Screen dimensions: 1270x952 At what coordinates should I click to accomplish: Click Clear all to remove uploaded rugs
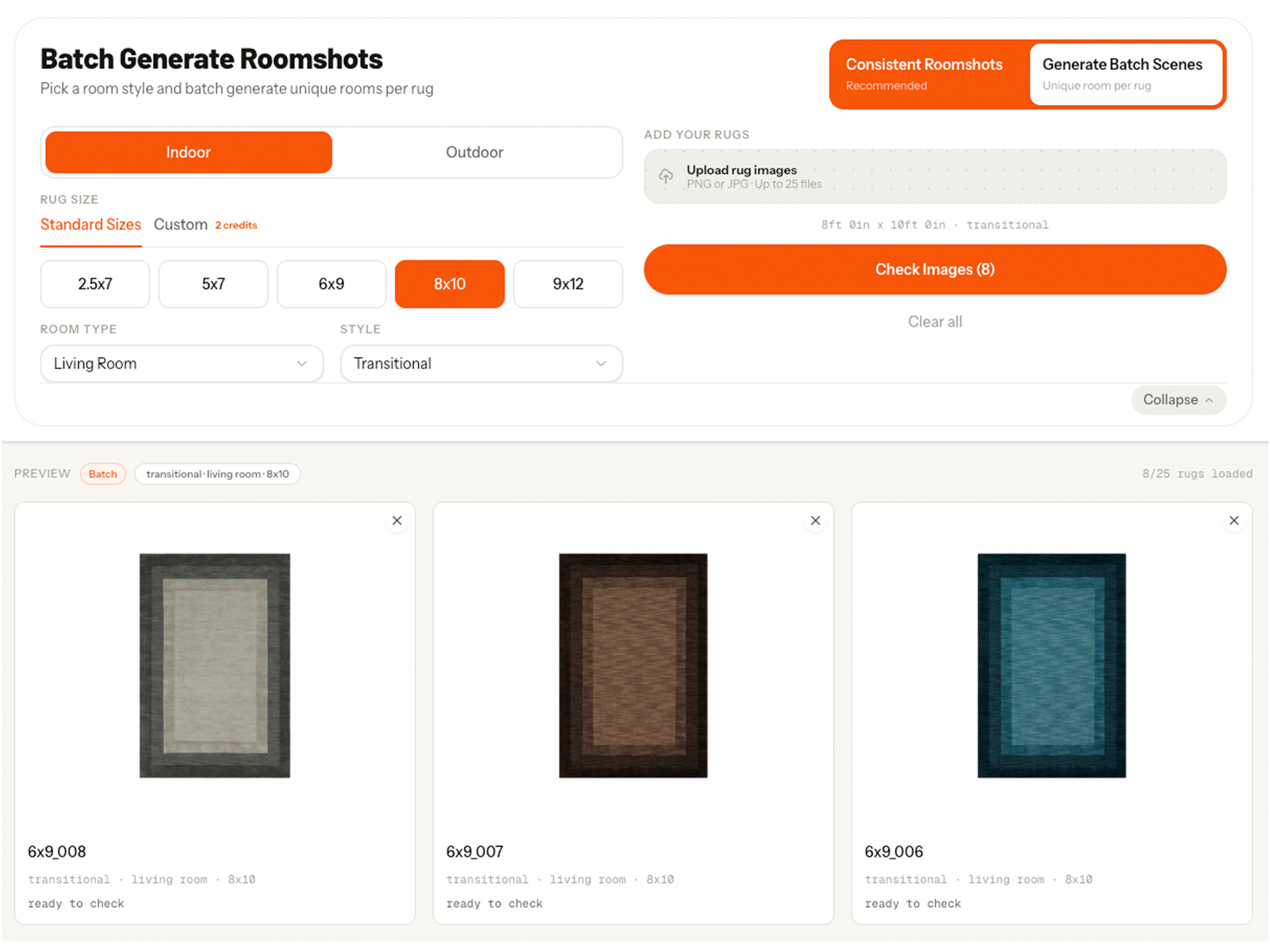pyautogui.click(x=935, y=321)
